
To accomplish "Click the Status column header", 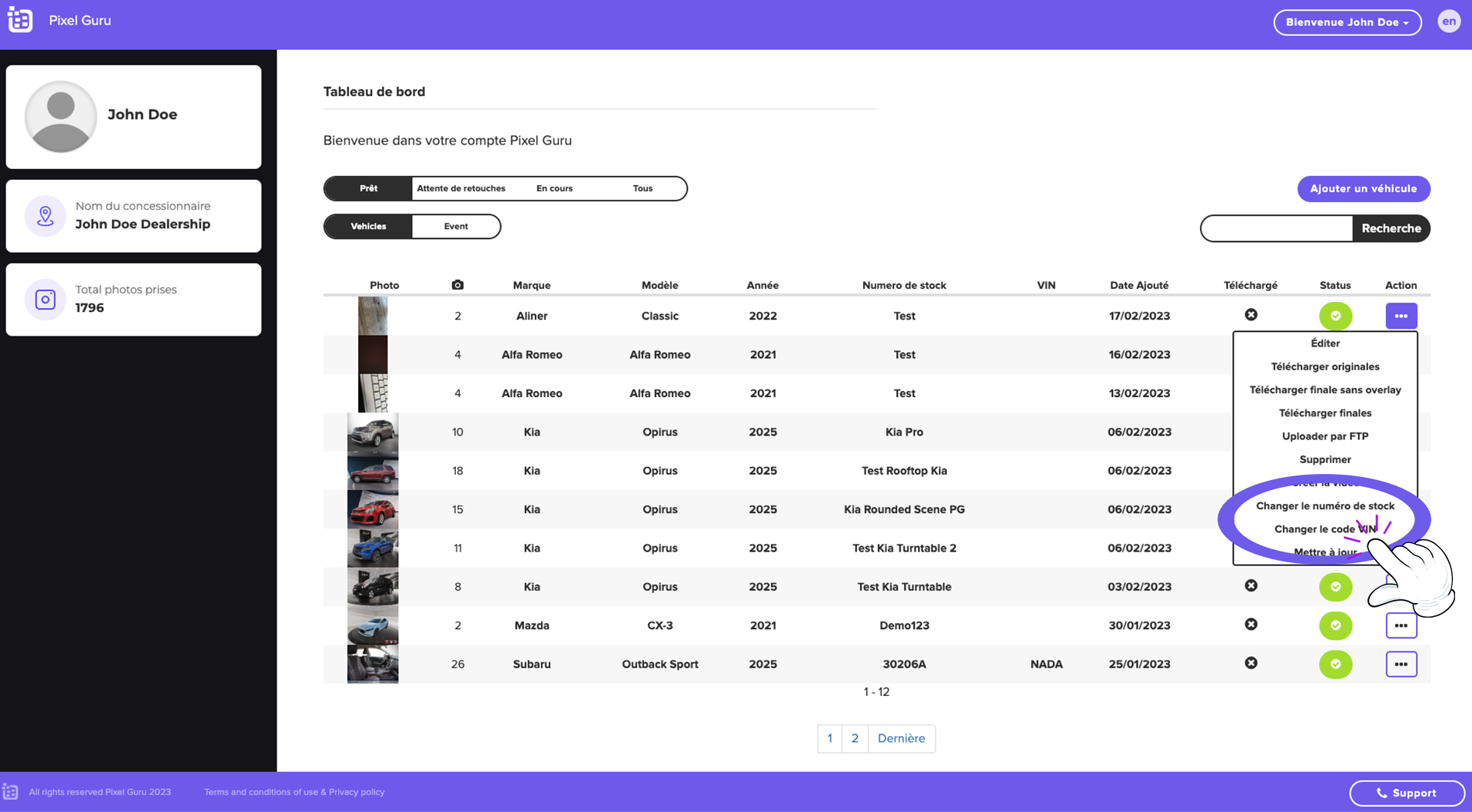I will point(1335,285).
